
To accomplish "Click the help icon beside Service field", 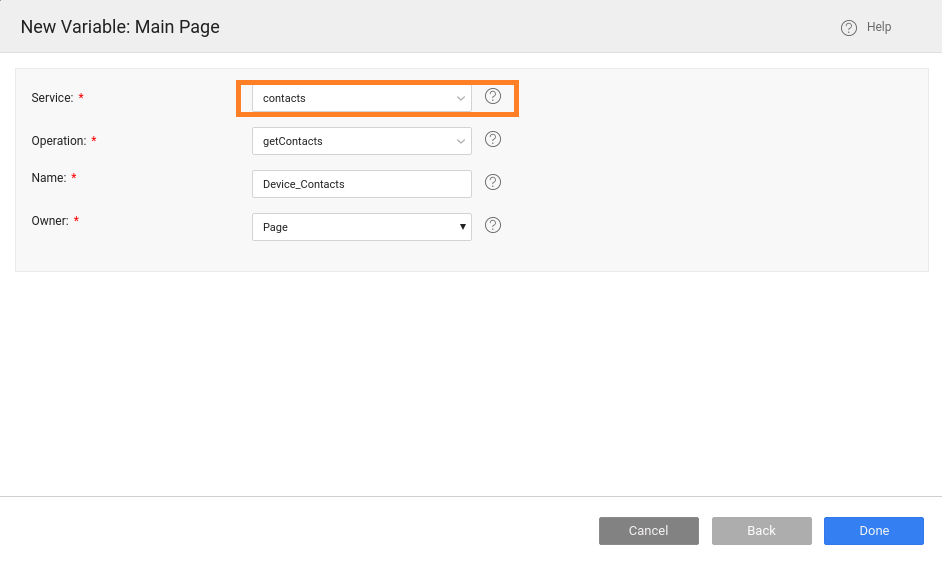I will [492, 97].
